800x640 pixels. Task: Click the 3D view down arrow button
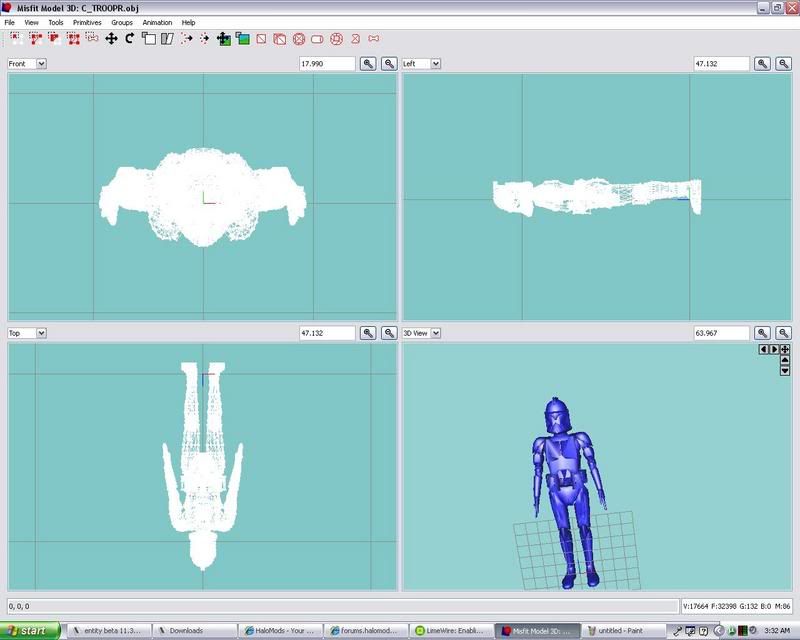point(785,371)
